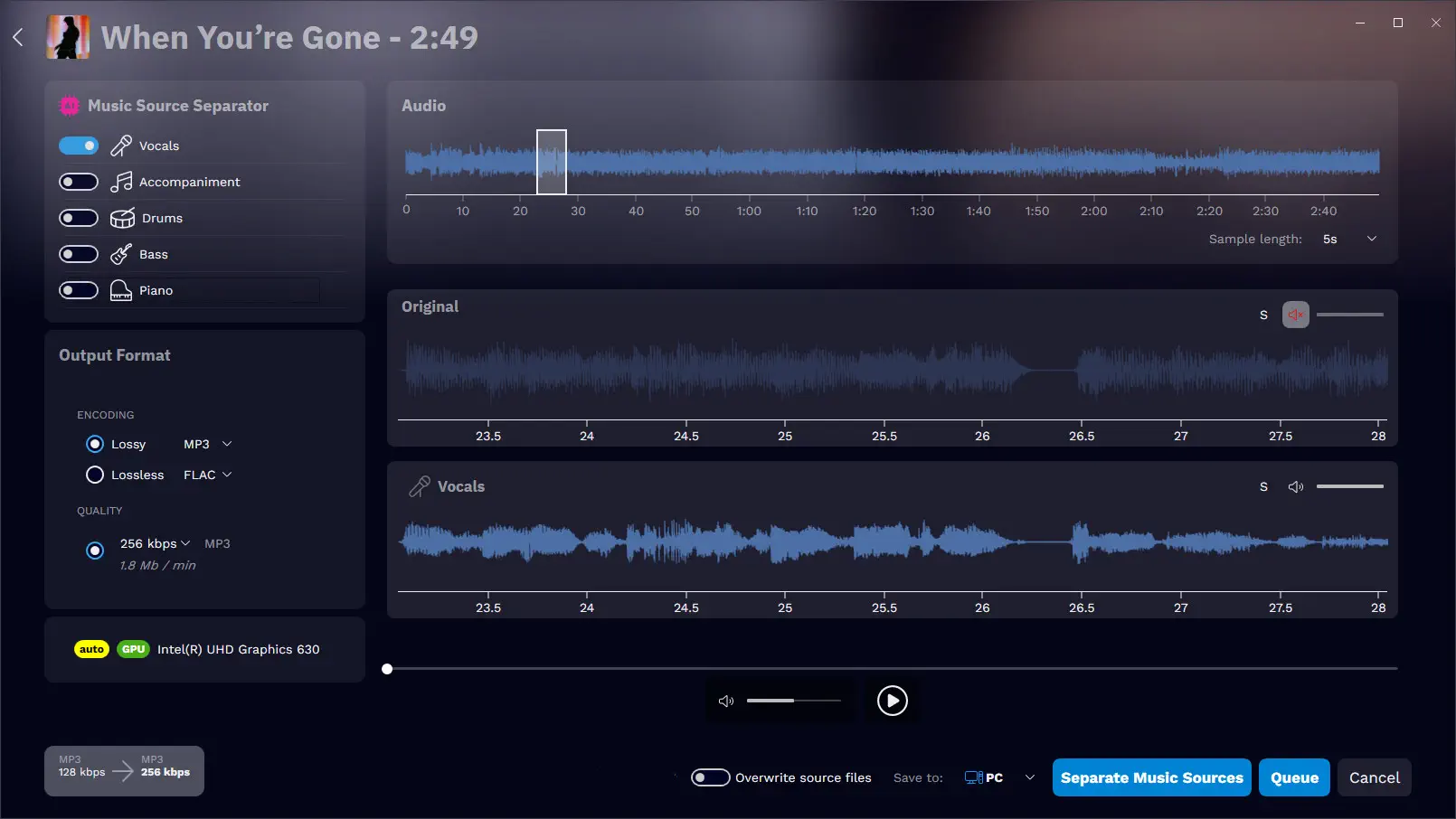Image resolution: width=1456 pixels, height=819 pixels.
Task: Expand the MP3 format dropdown
Action: 227,444
